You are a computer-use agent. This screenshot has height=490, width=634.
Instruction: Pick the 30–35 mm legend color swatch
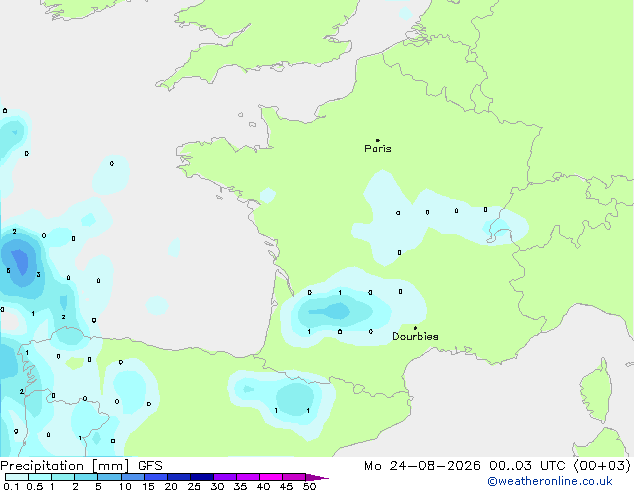tap(225, 477)
